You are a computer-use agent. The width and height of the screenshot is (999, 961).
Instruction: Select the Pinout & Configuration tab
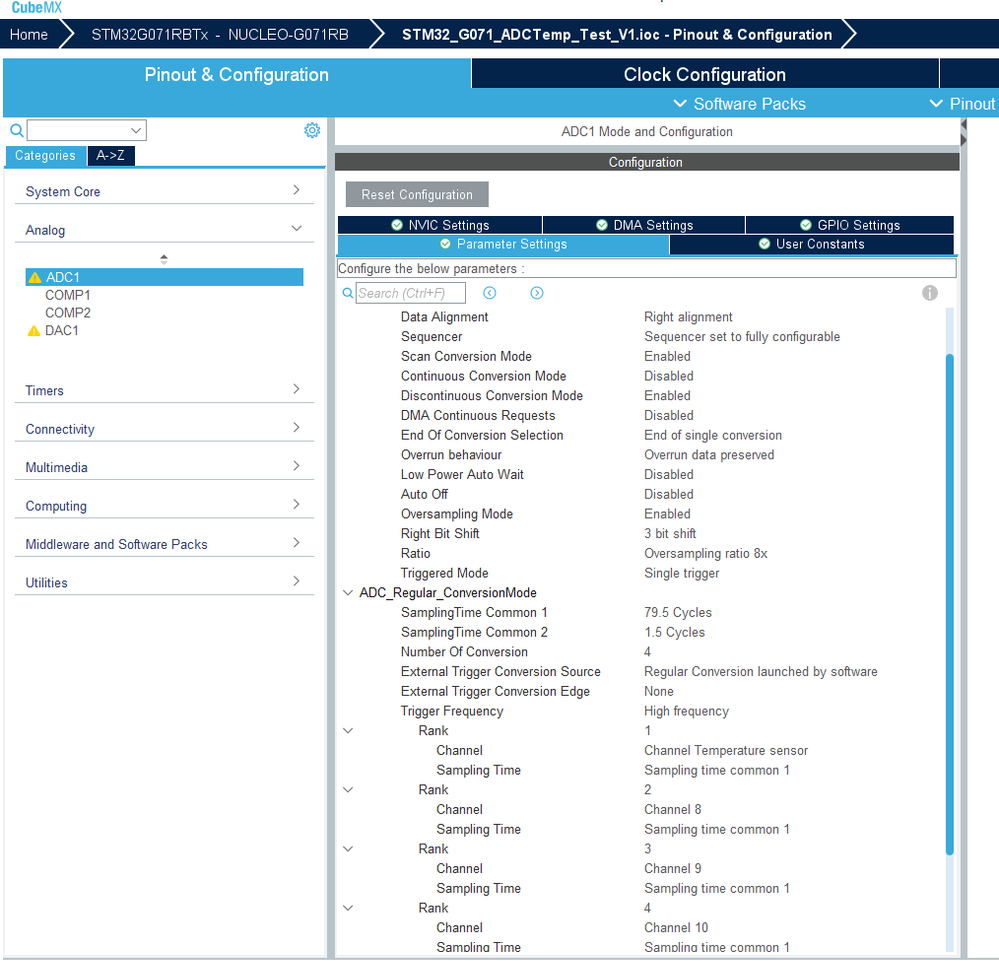(236, 74)
